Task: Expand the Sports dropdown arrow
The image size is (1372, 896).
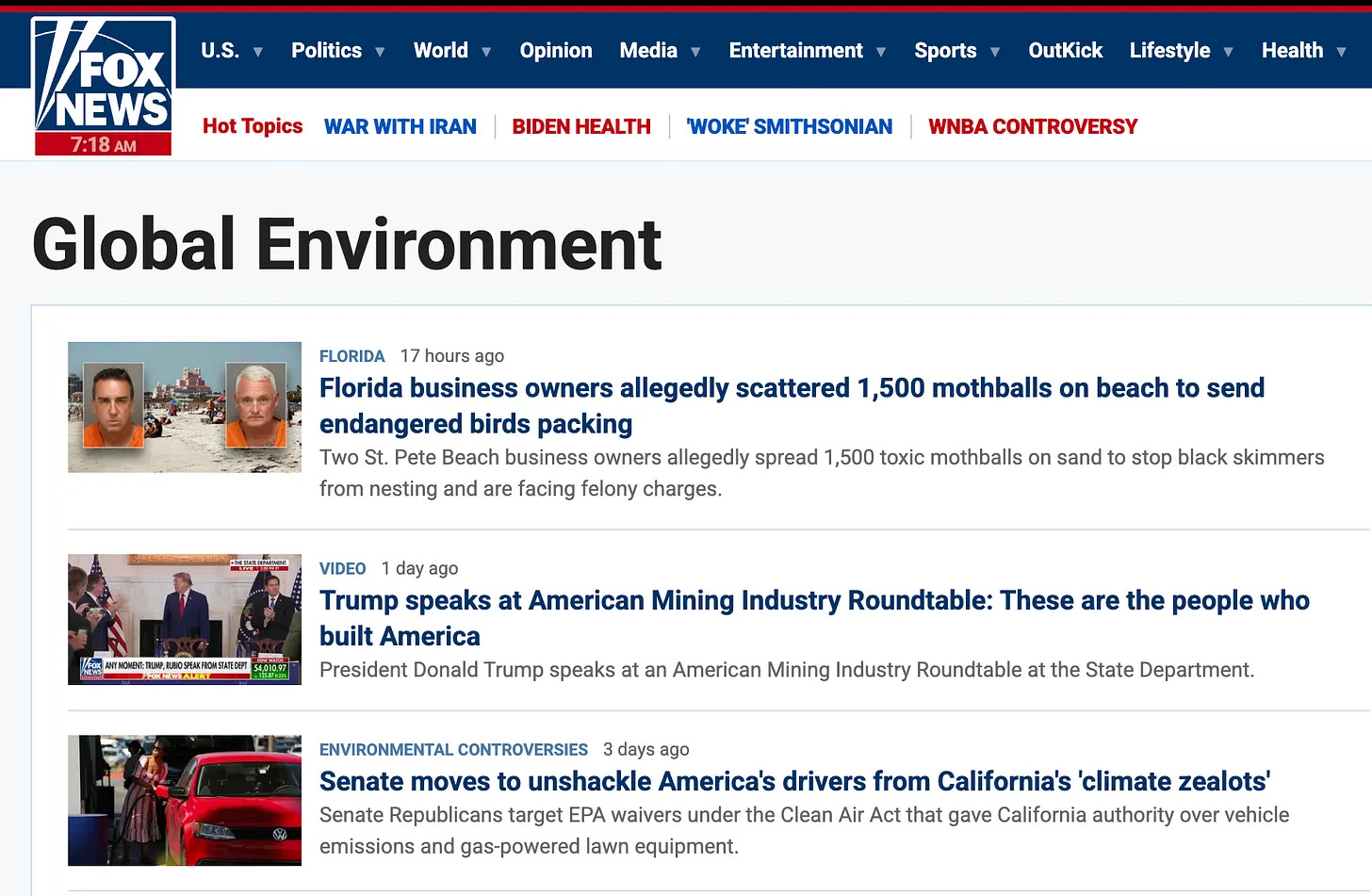Action: [x=995, y=52]
